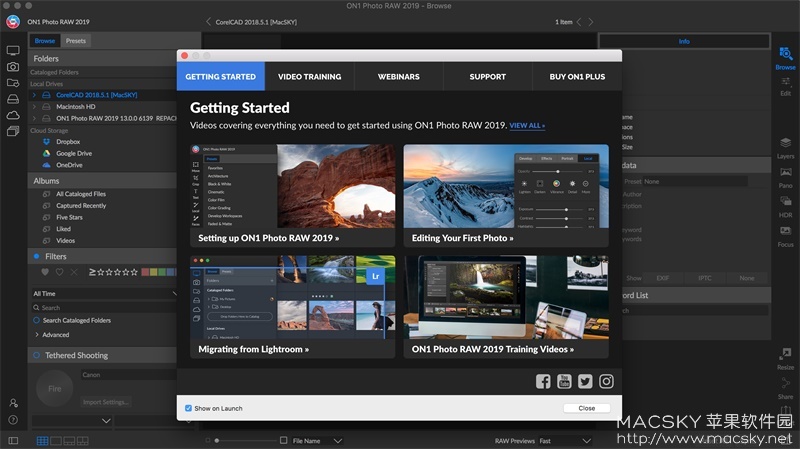Filter by unset heart outline icon
The image size is (800, 449).
pos(59,272)
